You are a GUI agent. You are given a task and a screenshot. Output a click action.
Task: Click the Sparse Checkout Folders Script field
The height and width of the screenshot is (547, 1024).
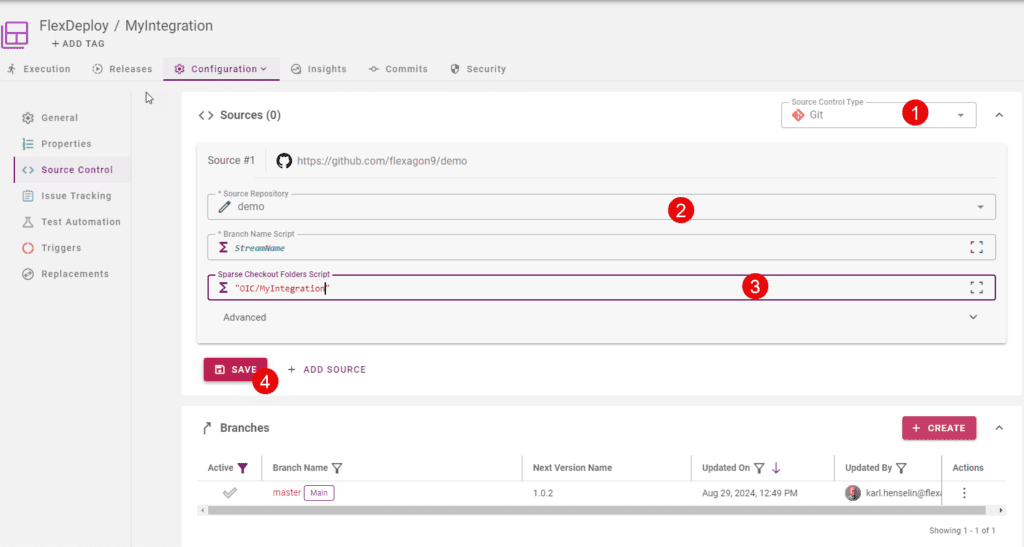(601, 288)
